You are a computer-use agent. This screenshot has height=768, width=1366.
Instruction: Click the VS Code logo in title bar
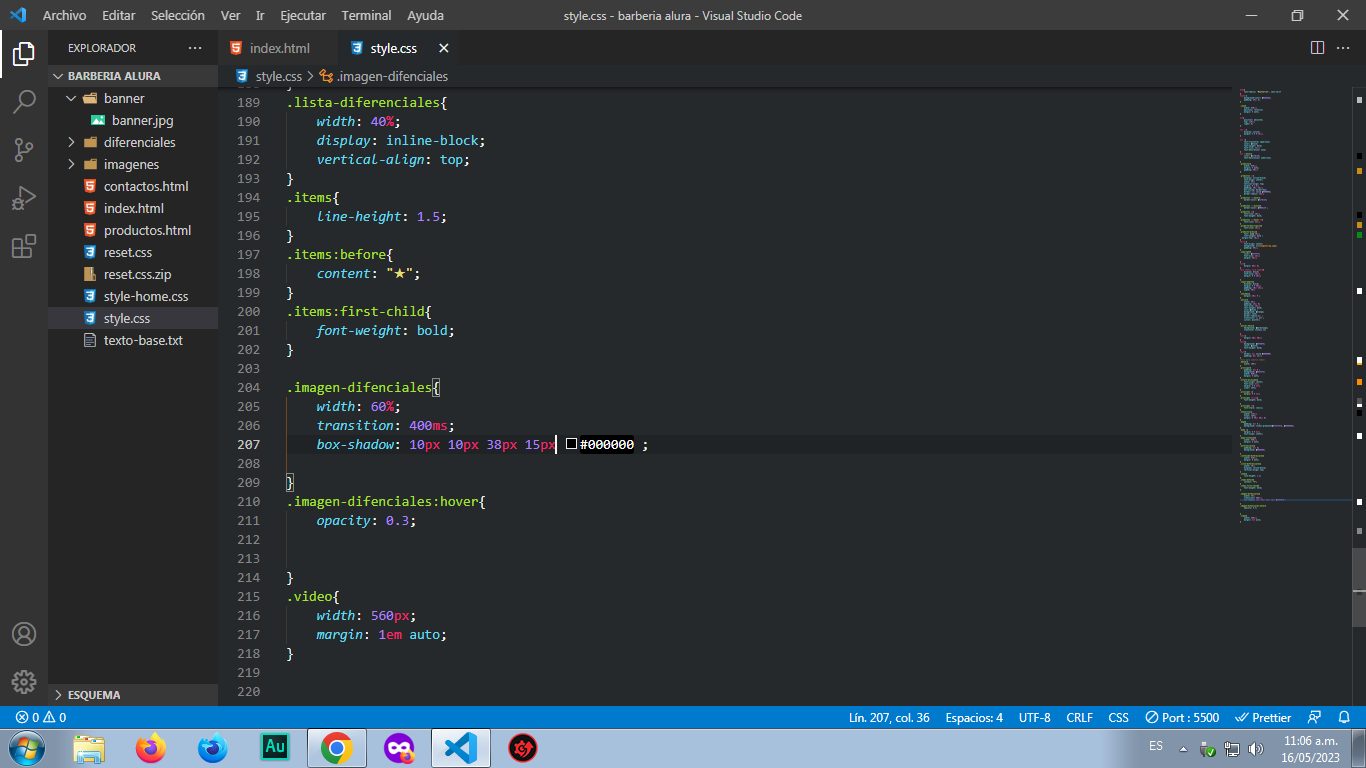tap(18, 15)
